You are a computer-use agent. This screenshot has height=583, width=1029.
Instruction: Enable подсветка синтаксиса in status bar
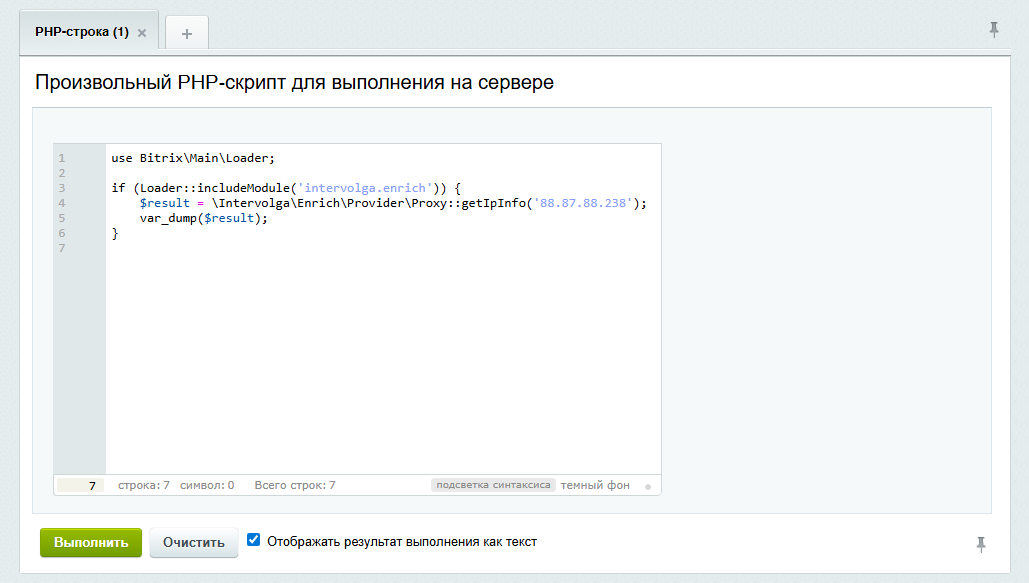click(x=492, y=484)
